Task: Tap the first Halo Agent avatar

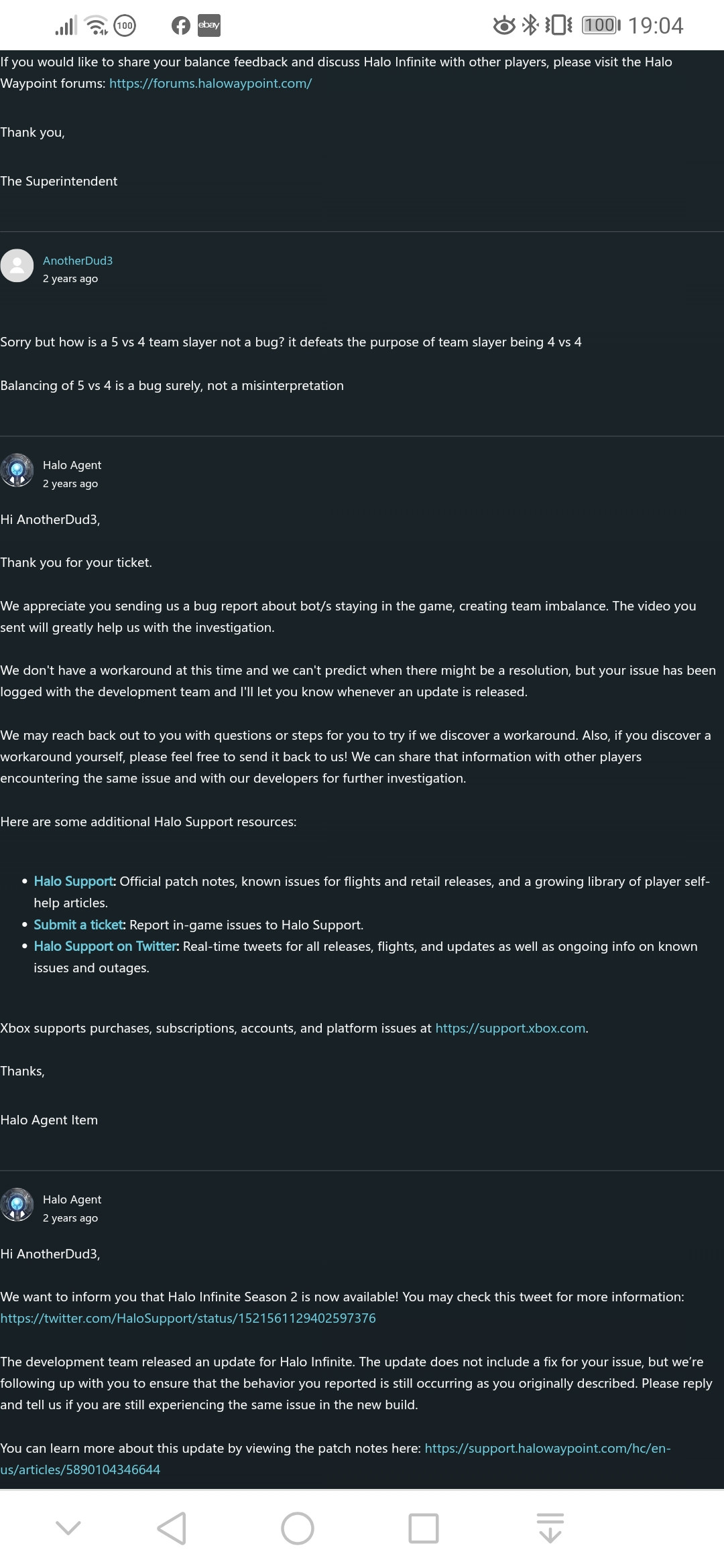Action: tap(17, 470)
